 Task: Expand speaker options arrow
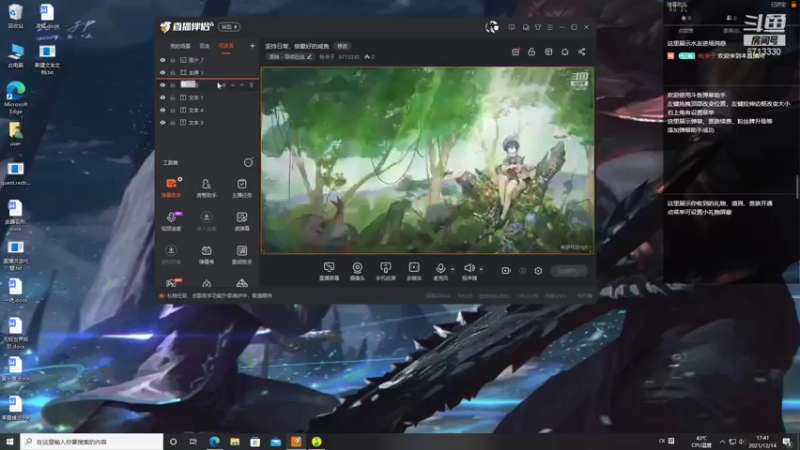click(x=481, y=269)
